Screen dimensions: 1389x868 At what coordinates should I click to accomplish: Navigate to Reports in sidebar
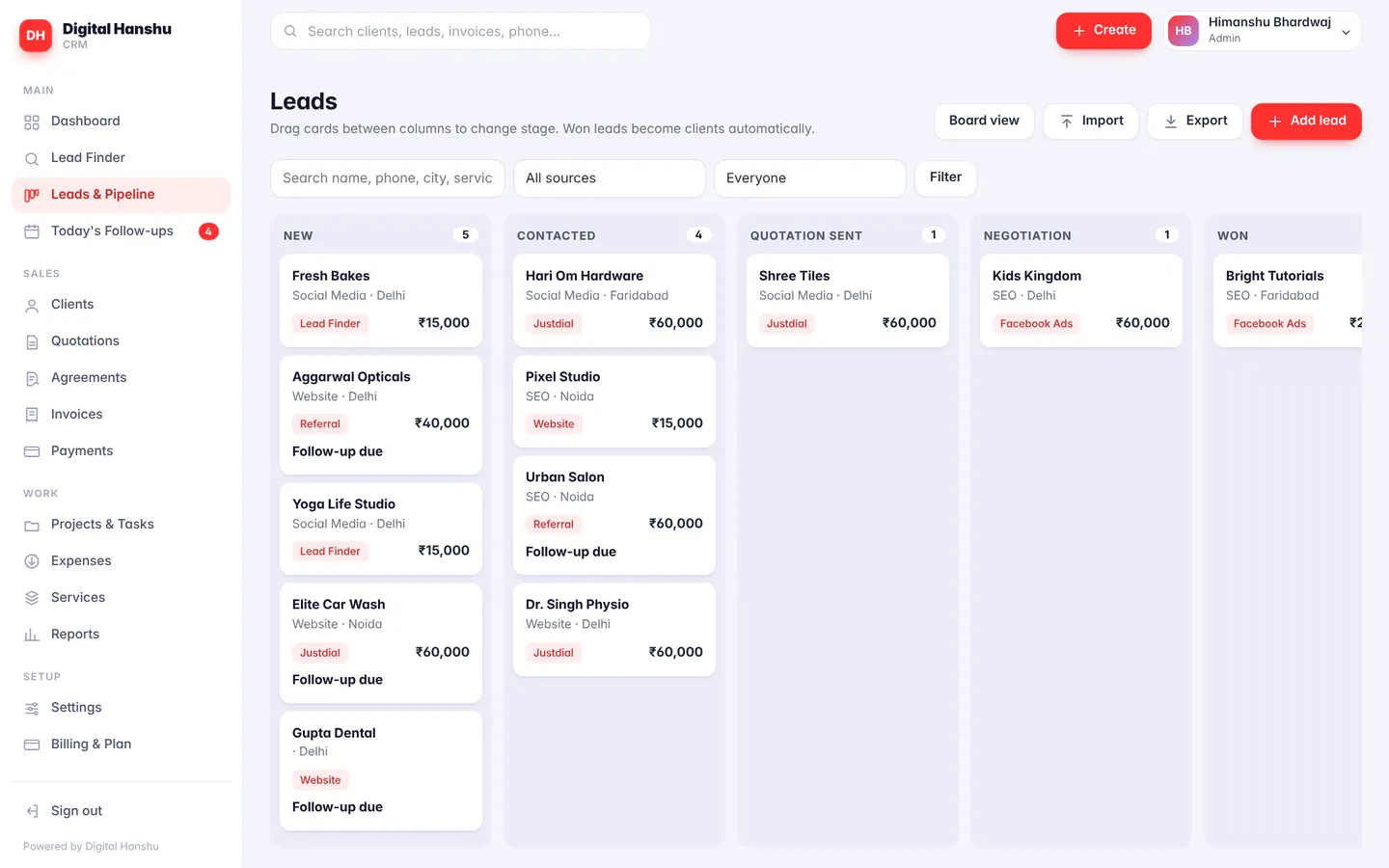tap(122, 635)
